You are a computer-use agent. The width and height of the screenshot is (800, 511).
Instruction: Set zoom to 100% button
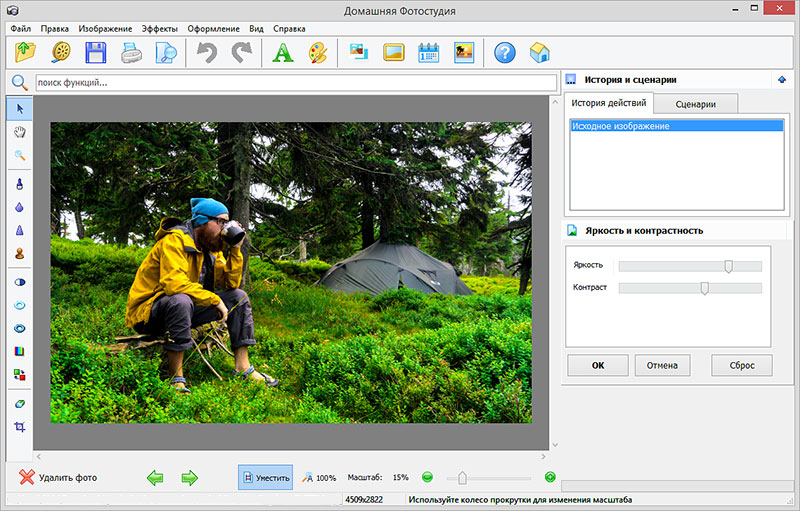click(319, 477)
